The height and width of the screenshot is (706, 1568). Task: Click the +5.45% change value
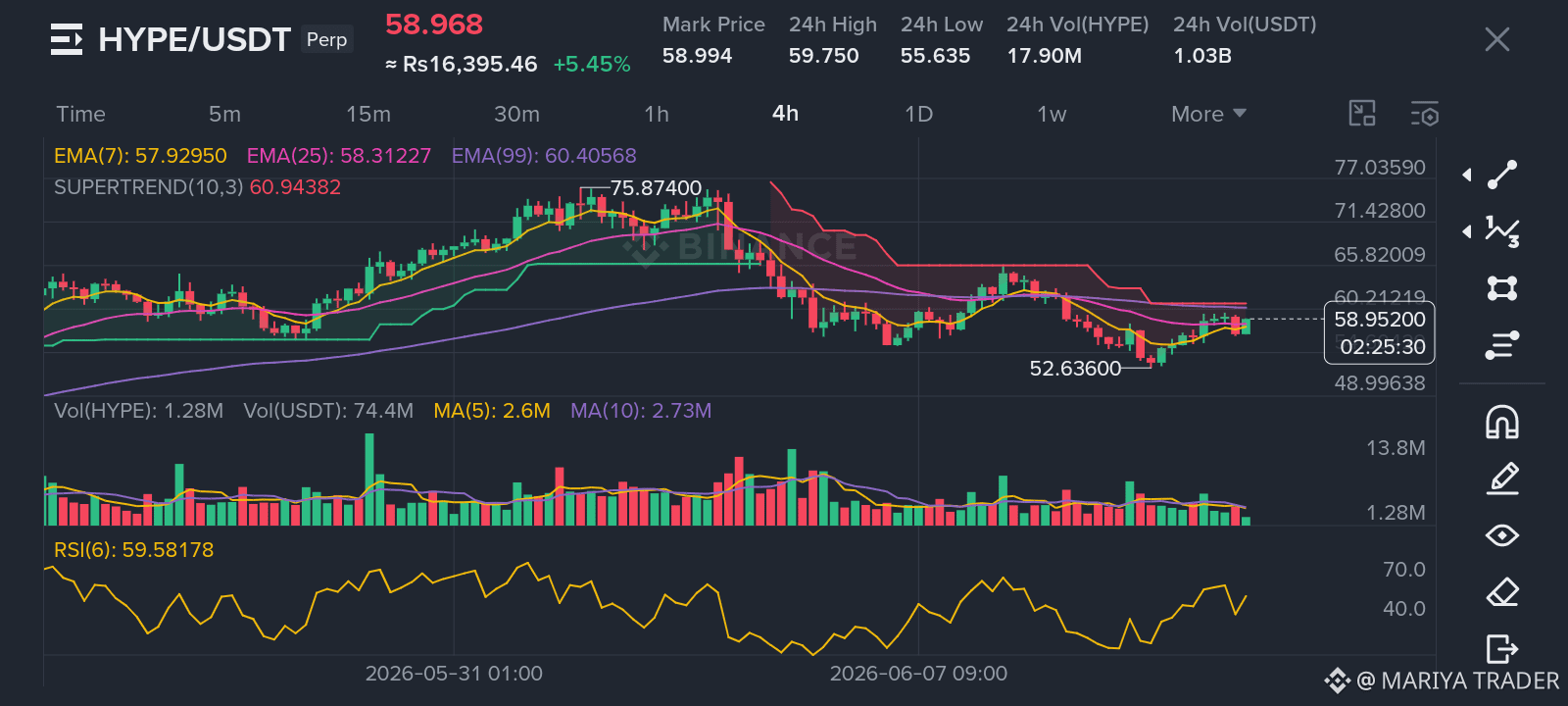coord(592,65)
